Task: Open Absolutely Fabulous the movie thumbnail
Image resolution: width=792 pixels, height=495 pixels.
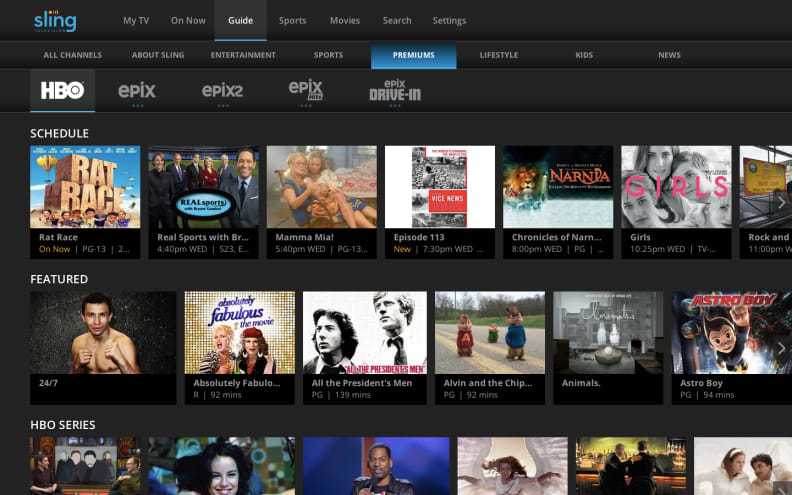Action: pos(240,332)
